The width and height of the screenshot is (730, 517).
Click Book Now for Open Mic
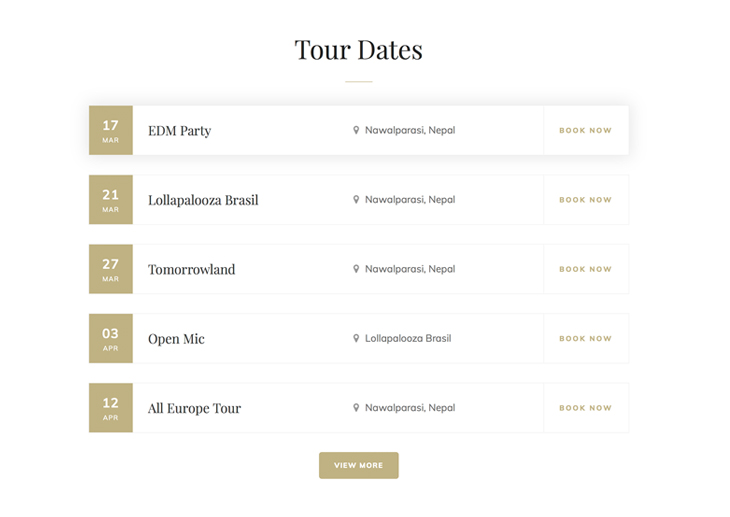[x=585, y=339]
